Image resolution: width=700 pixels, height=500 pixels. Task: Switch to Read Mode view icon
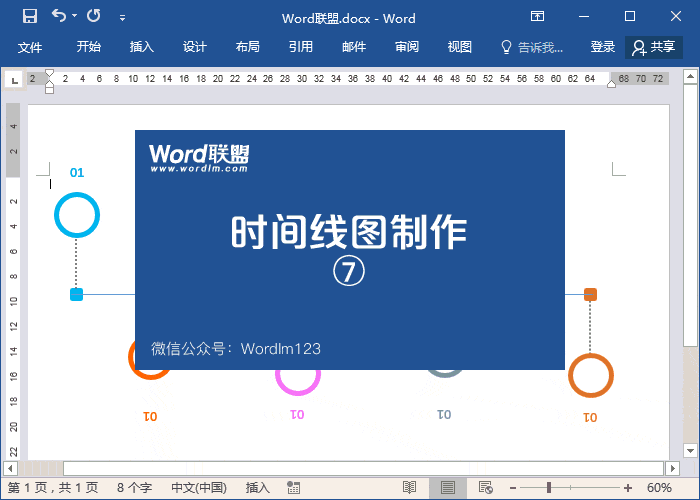coord(409,488)
